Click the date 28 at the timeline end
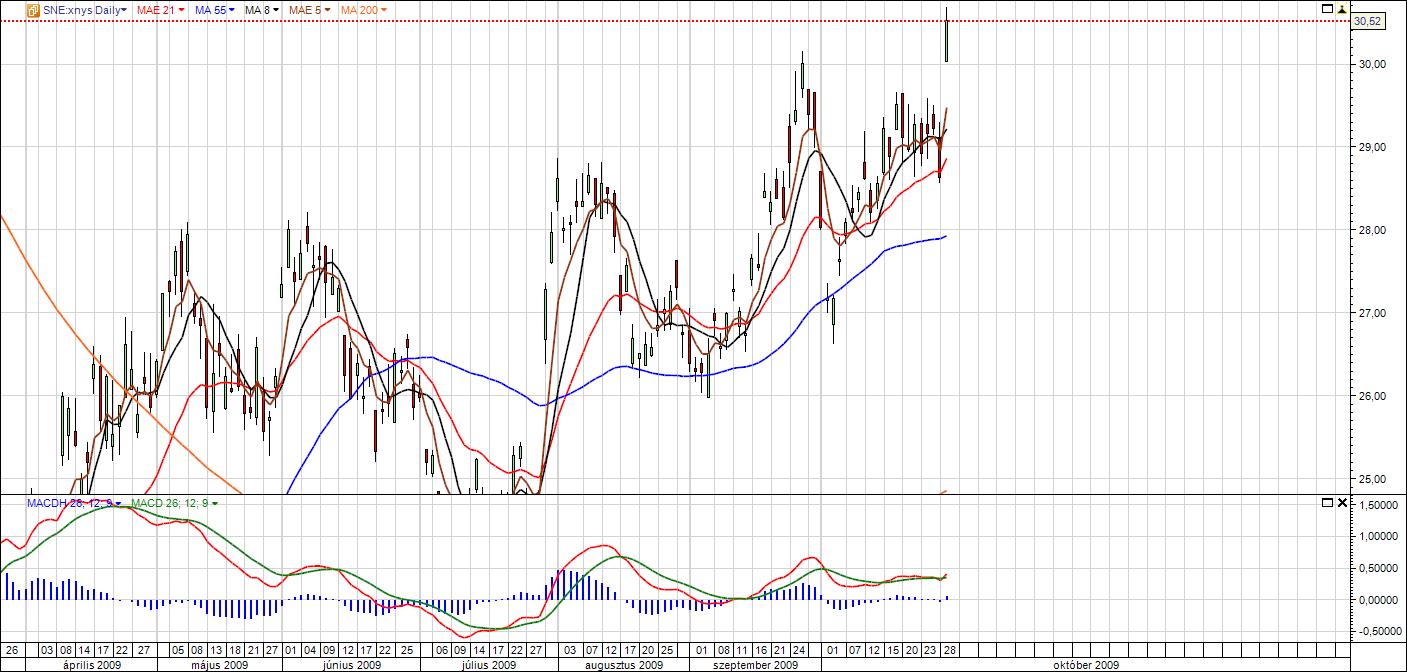The image size is (1407, 672). click(x=946, y=650)
